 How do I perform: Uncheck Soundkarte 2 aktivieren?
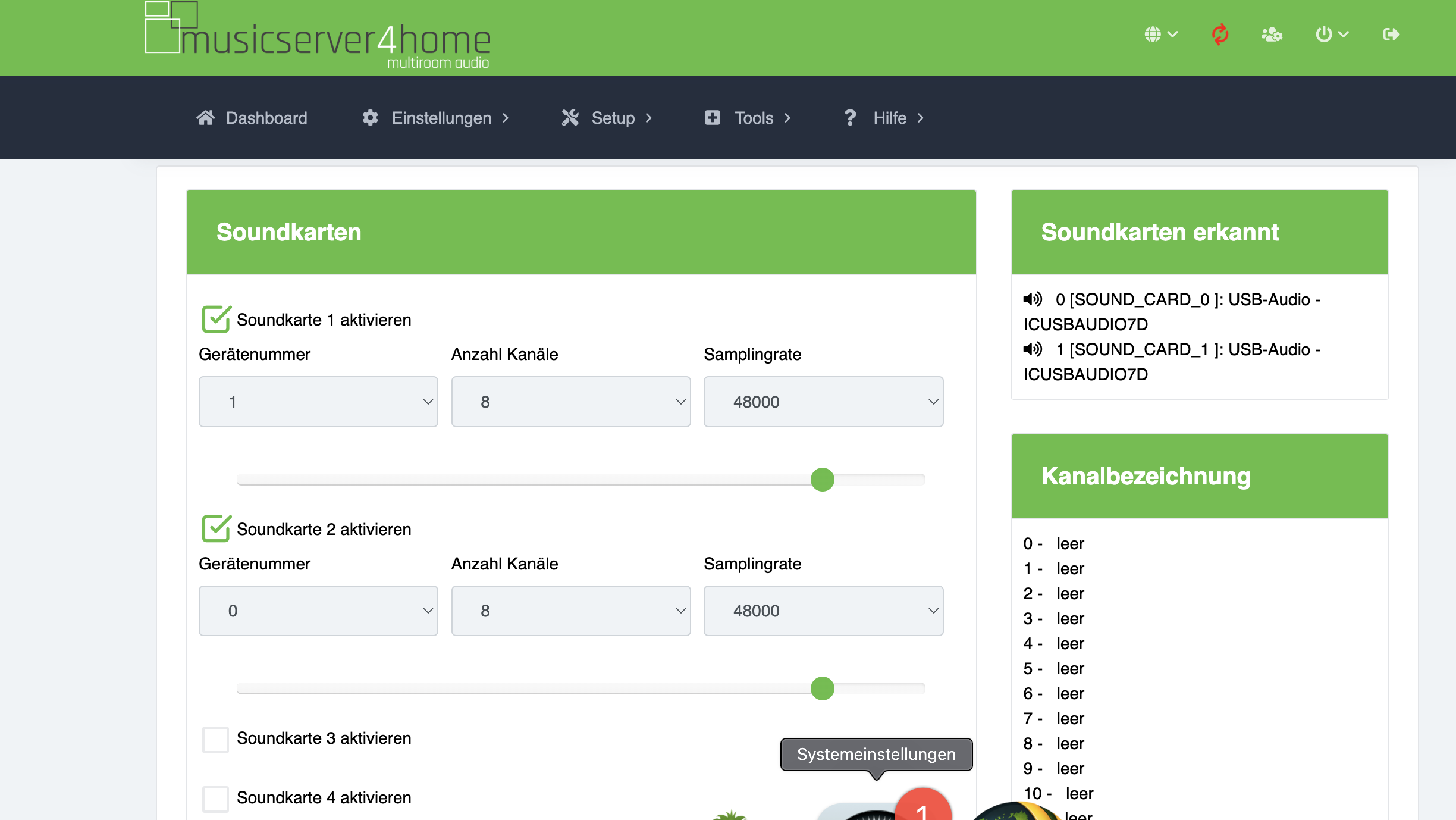coord(215,528)
